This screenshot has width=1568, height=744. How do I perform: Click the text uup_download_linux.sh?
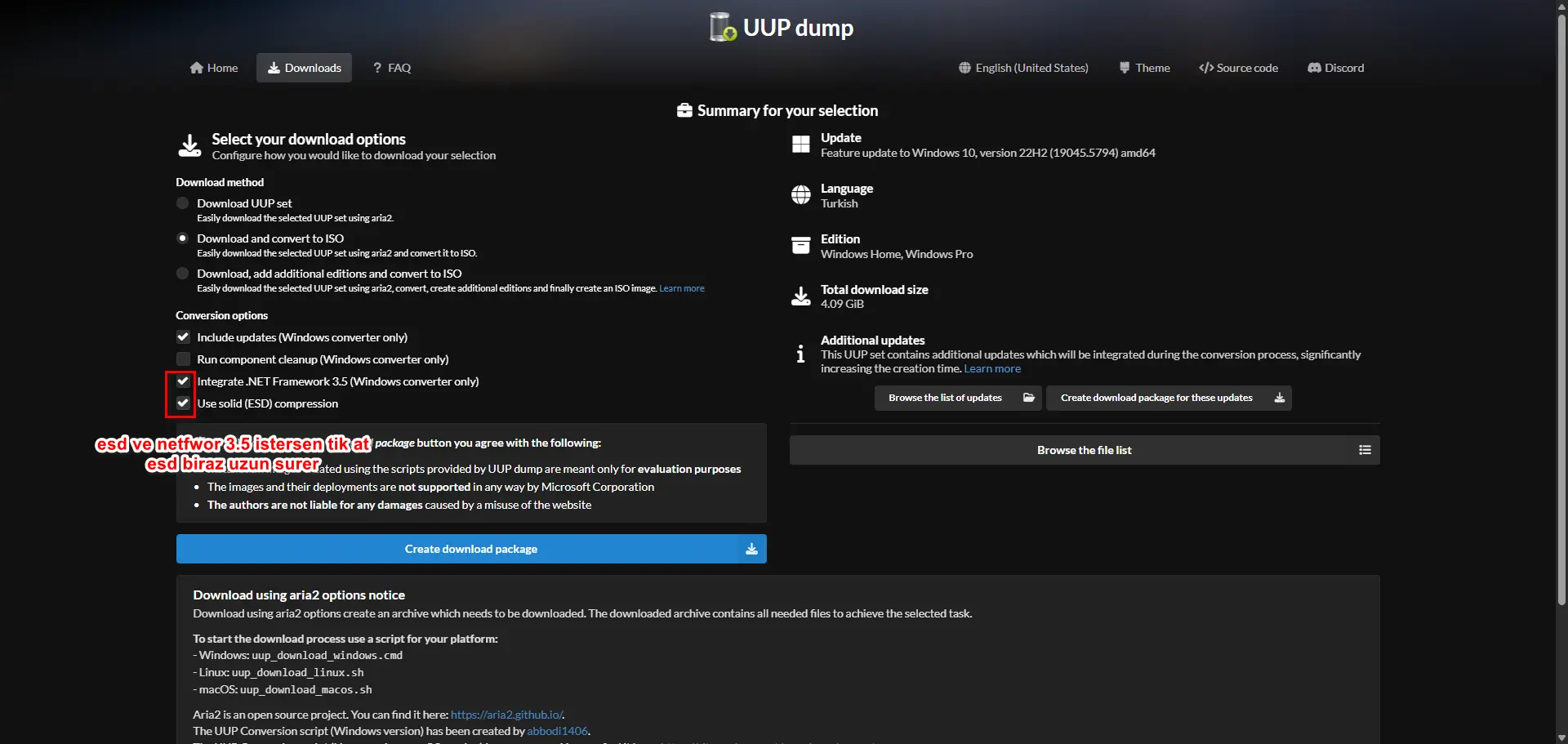click(x=297, y=673)
